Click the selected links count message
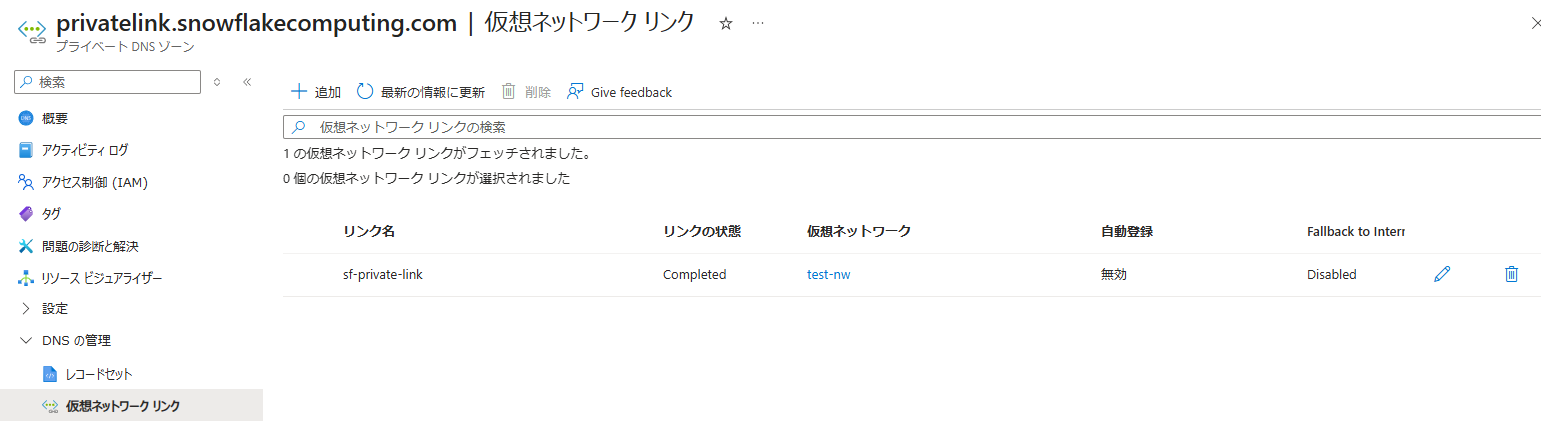This screenshot has width=1541, height=428. pos(427,178)
